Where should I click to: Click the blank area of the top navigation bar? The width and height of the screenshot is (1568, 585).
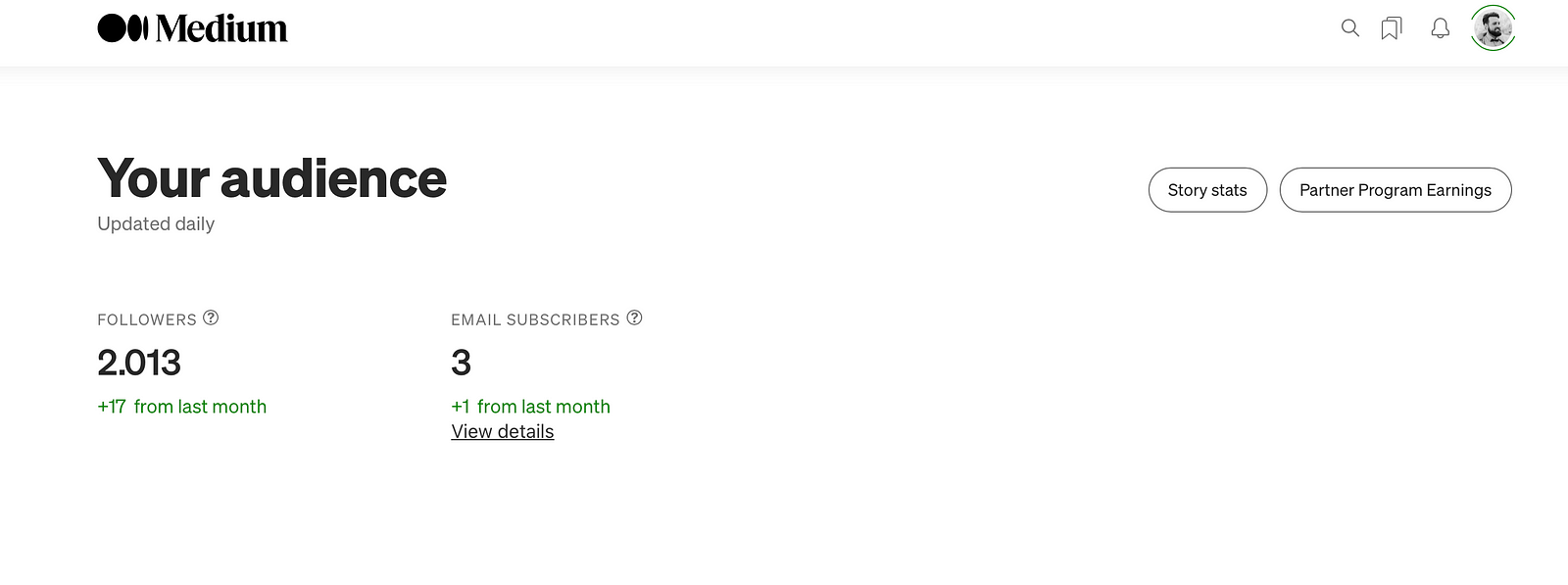coord(784,29)
